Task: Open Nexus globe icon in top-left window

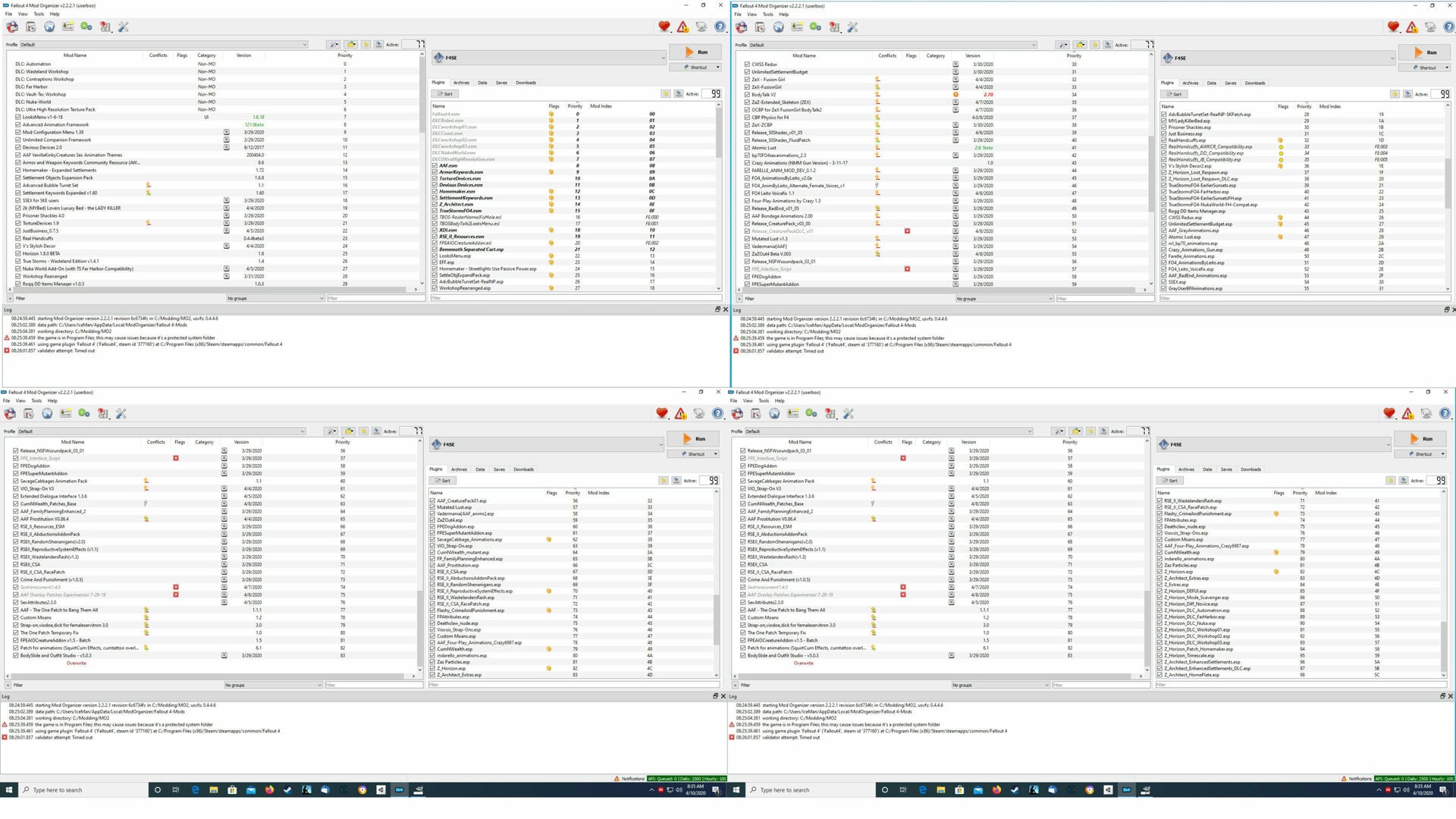Action: [49, 27]
